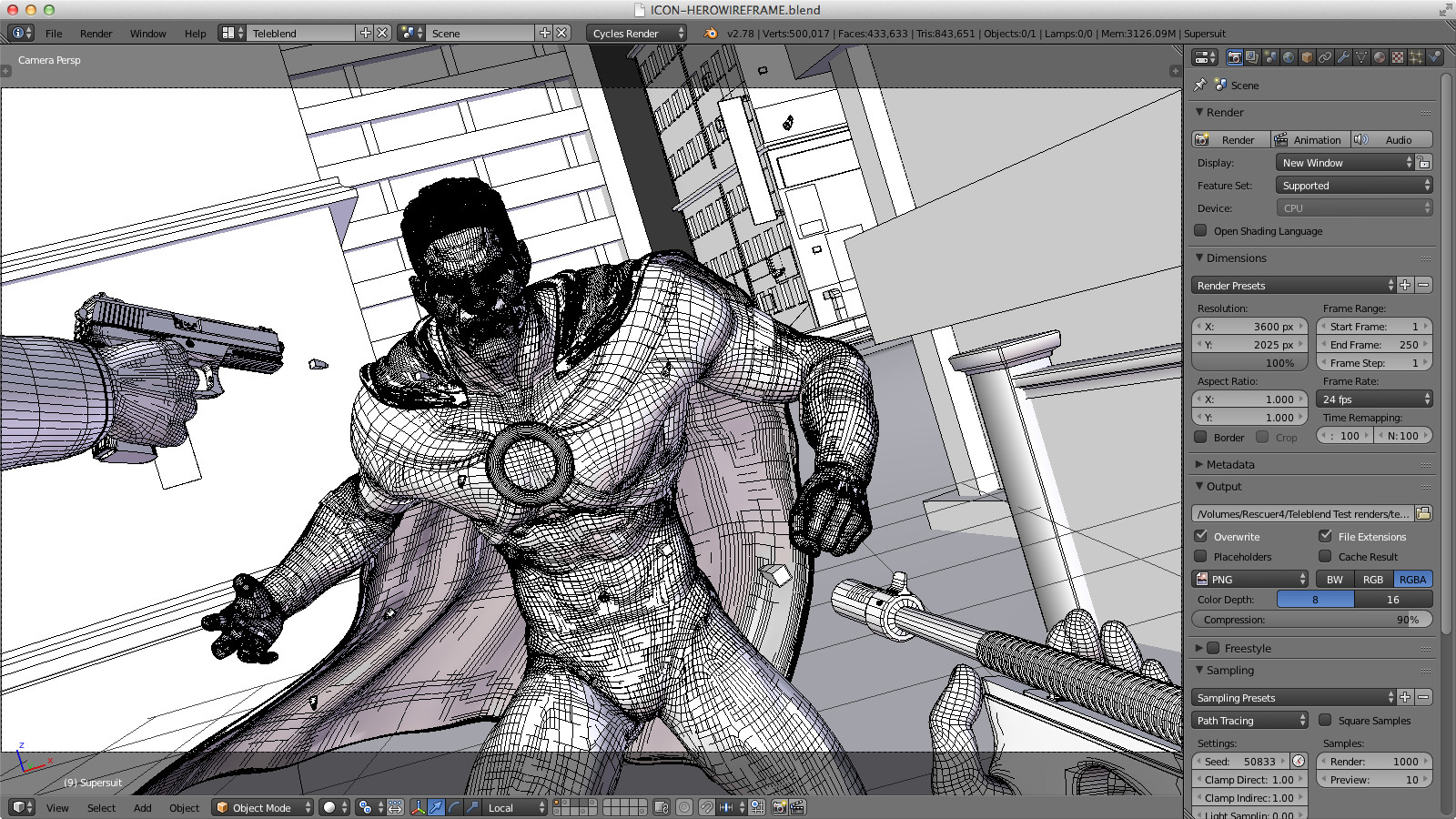Open the Constraints tab (chain icon)
Screen dimensions: 1456x819
[1325, 57]
